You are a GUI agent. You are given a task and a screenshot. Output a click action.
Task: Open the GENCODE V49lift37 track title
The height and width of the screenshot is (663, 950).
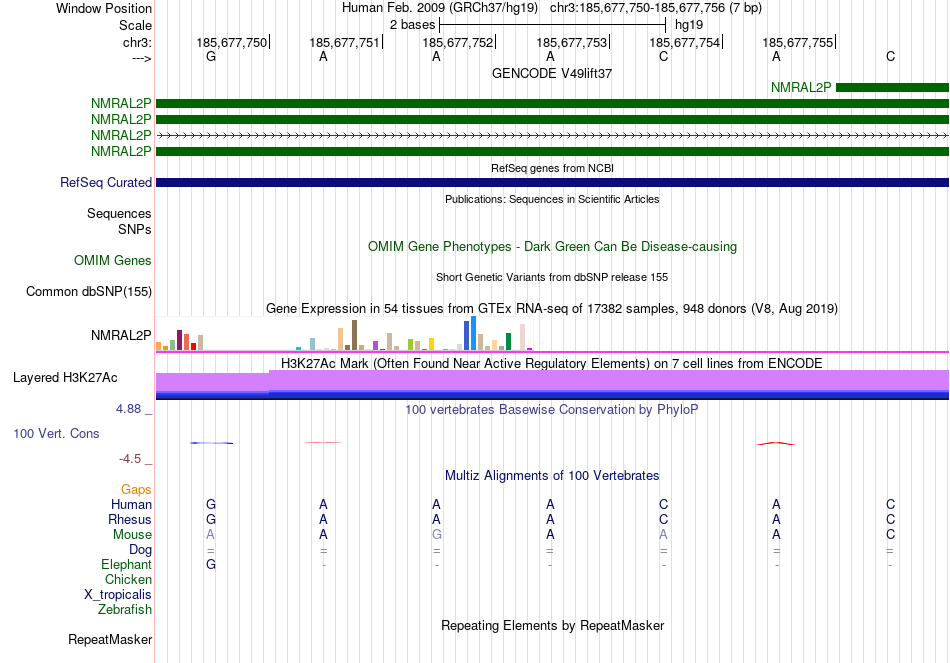point(552,73)
